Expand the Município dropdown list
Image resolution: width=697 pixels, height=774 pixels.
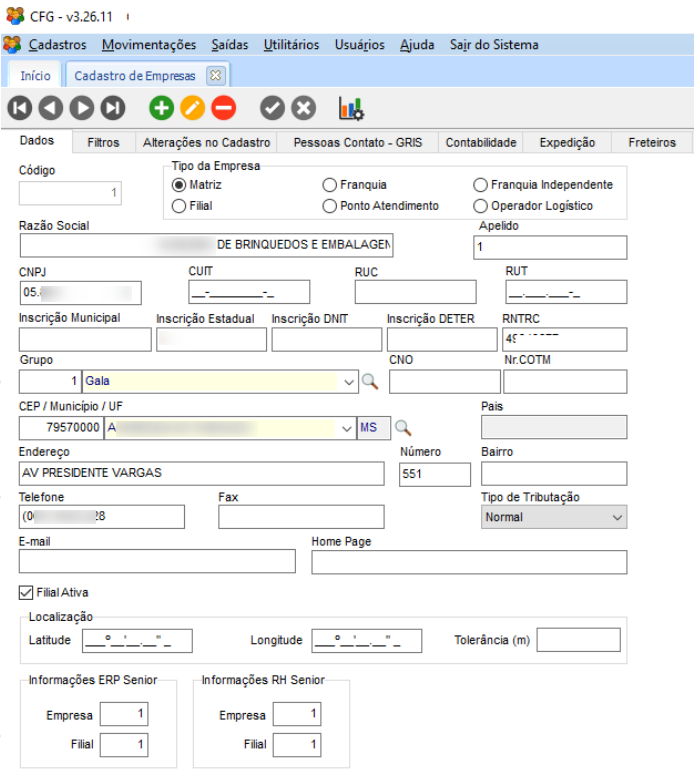click(x=347, y=427)
